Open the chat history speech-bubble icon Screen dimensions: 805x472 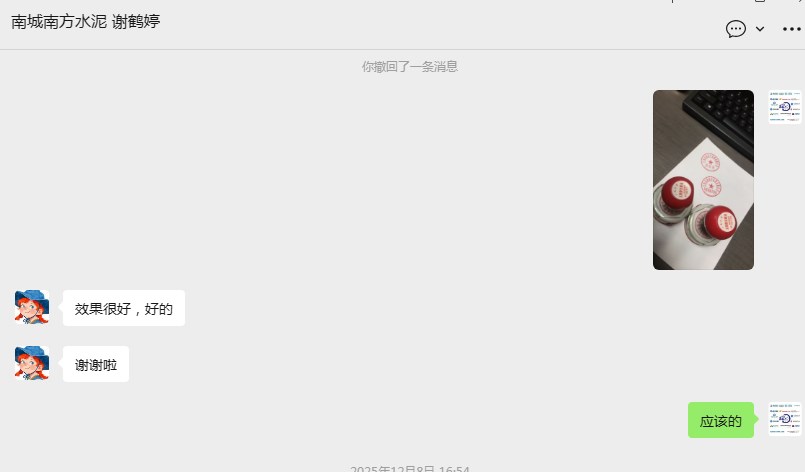(735, 29)
